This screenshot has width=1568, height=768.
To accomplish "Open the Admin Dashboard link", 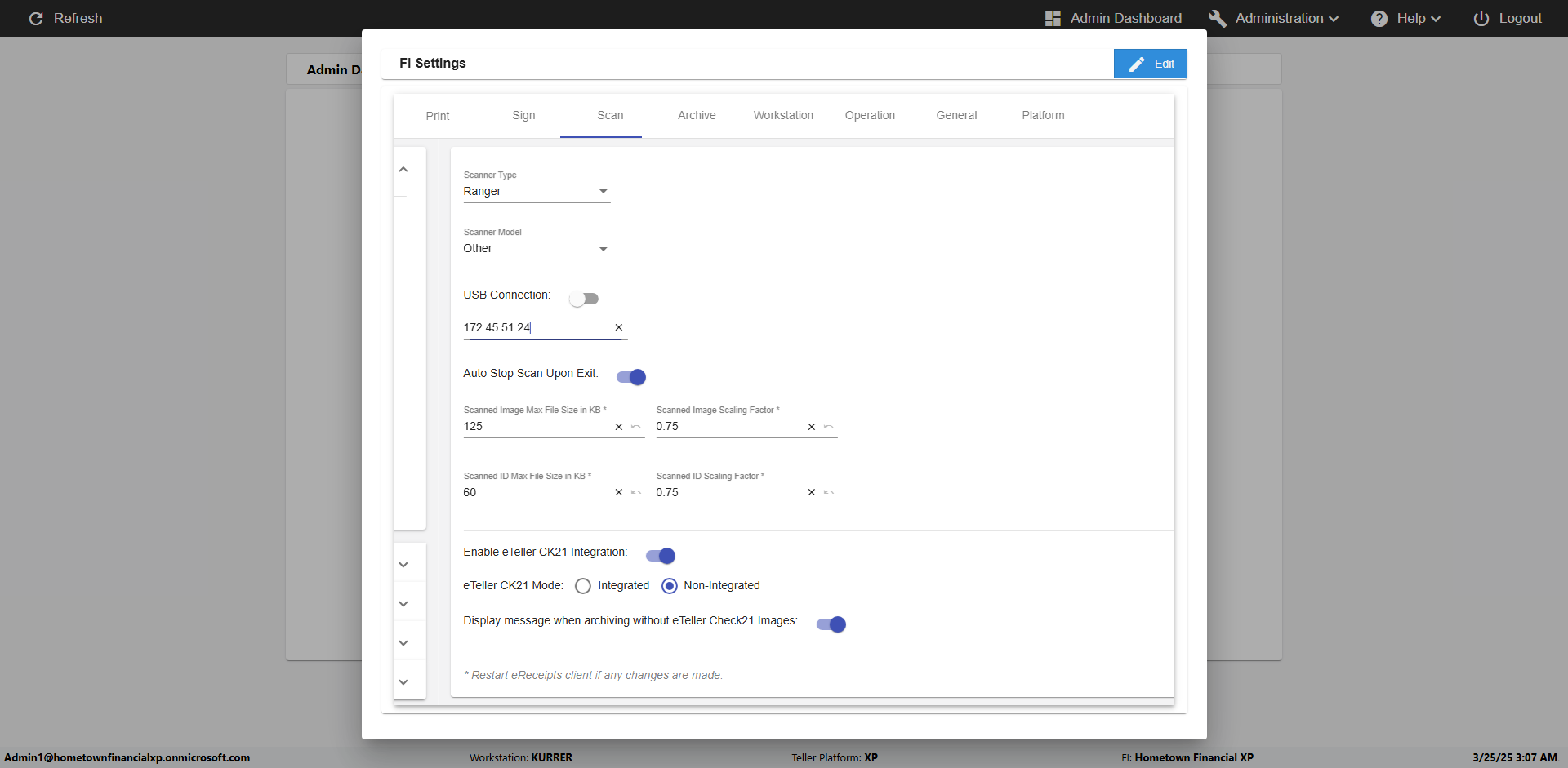I will [x=1113, y=18].
